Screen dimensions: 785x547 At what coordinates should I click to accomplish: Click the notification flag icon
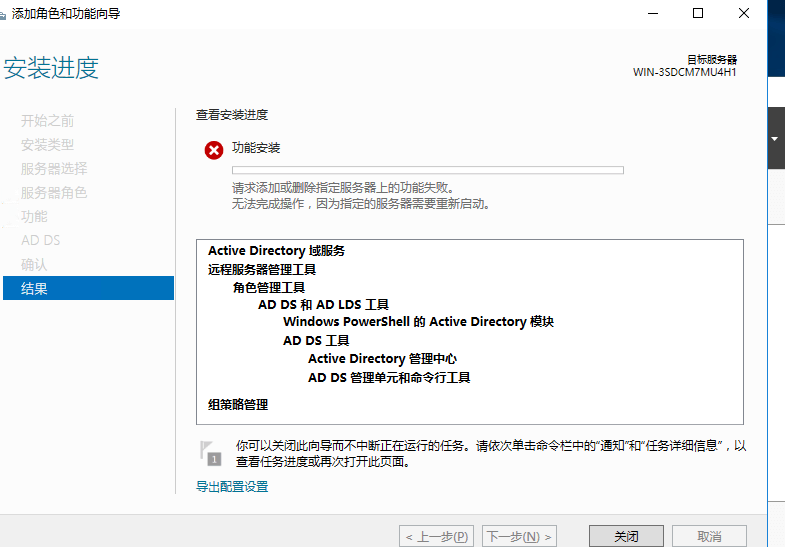click(x=207, y=453)
